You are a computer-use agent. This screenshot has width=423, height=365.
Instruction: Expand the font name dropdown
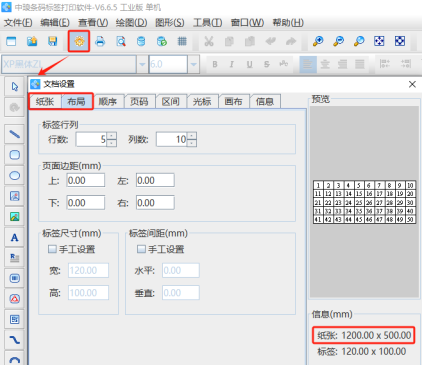142,64
